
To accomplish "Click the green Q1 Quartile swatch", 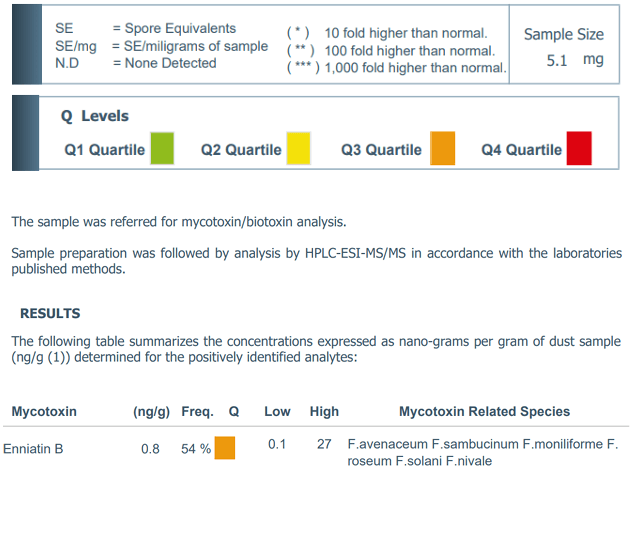I will click(162, 148).
